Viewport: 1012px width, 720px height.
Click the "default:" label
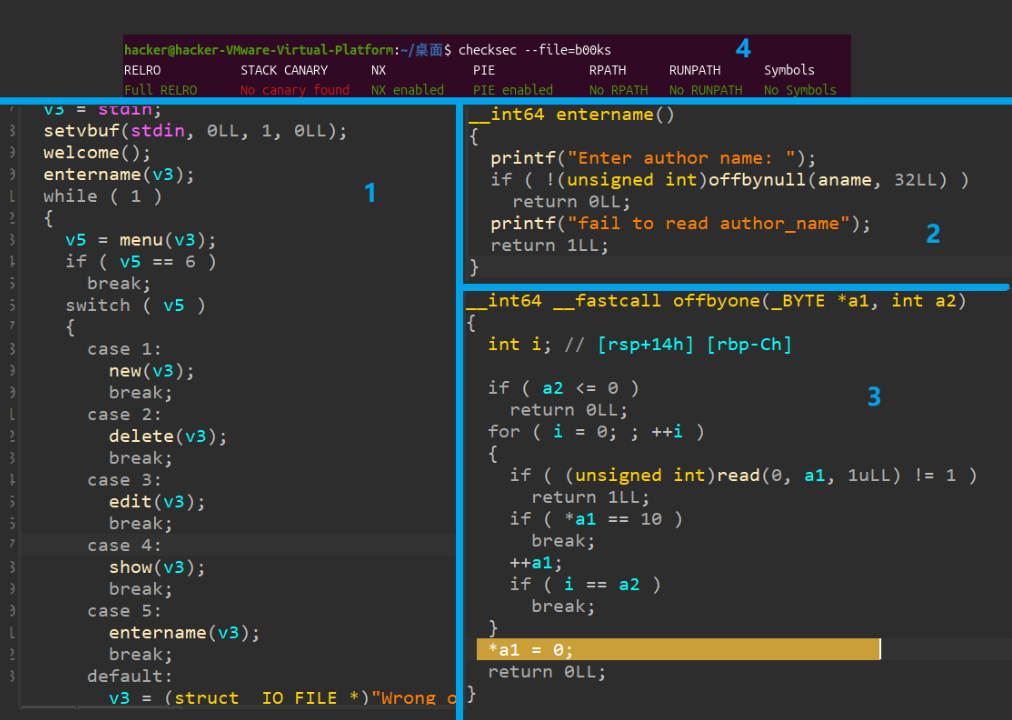(x=130, y=676)
